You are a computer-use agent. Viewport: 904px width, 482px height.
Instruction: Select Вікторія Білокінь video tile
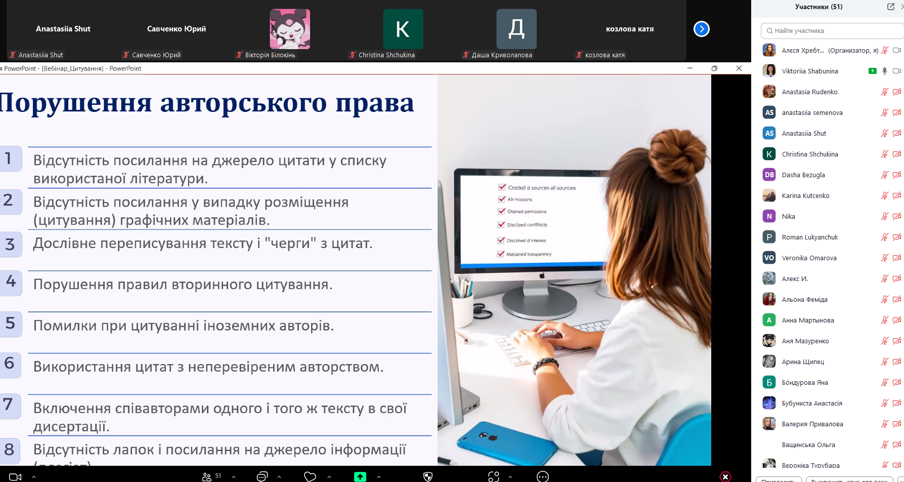(x=290, y=31)
